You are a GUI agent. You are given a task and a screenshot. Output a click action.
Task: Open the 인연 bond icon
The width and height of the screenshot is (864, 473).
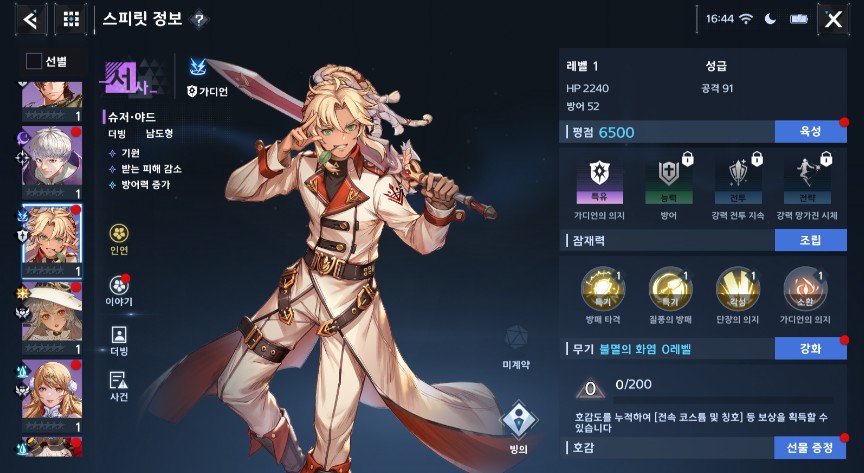tap(119, 239)
